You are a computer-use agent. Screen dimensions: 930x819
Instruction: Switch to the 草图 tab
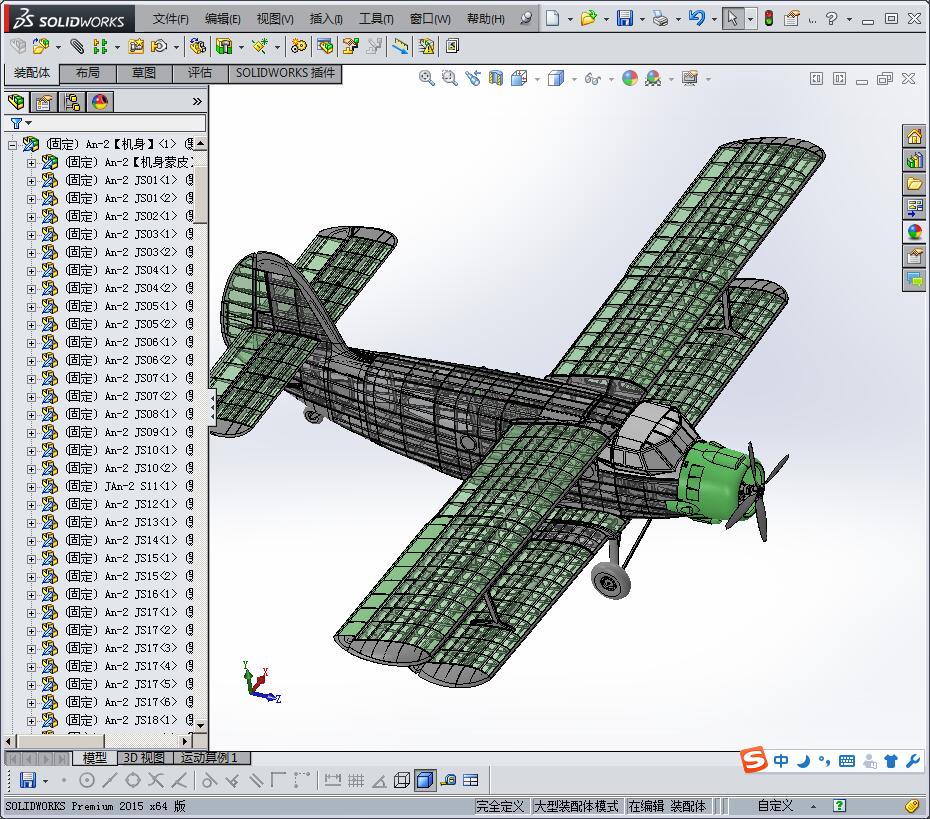pyautogui.click(x=144, y=73)
